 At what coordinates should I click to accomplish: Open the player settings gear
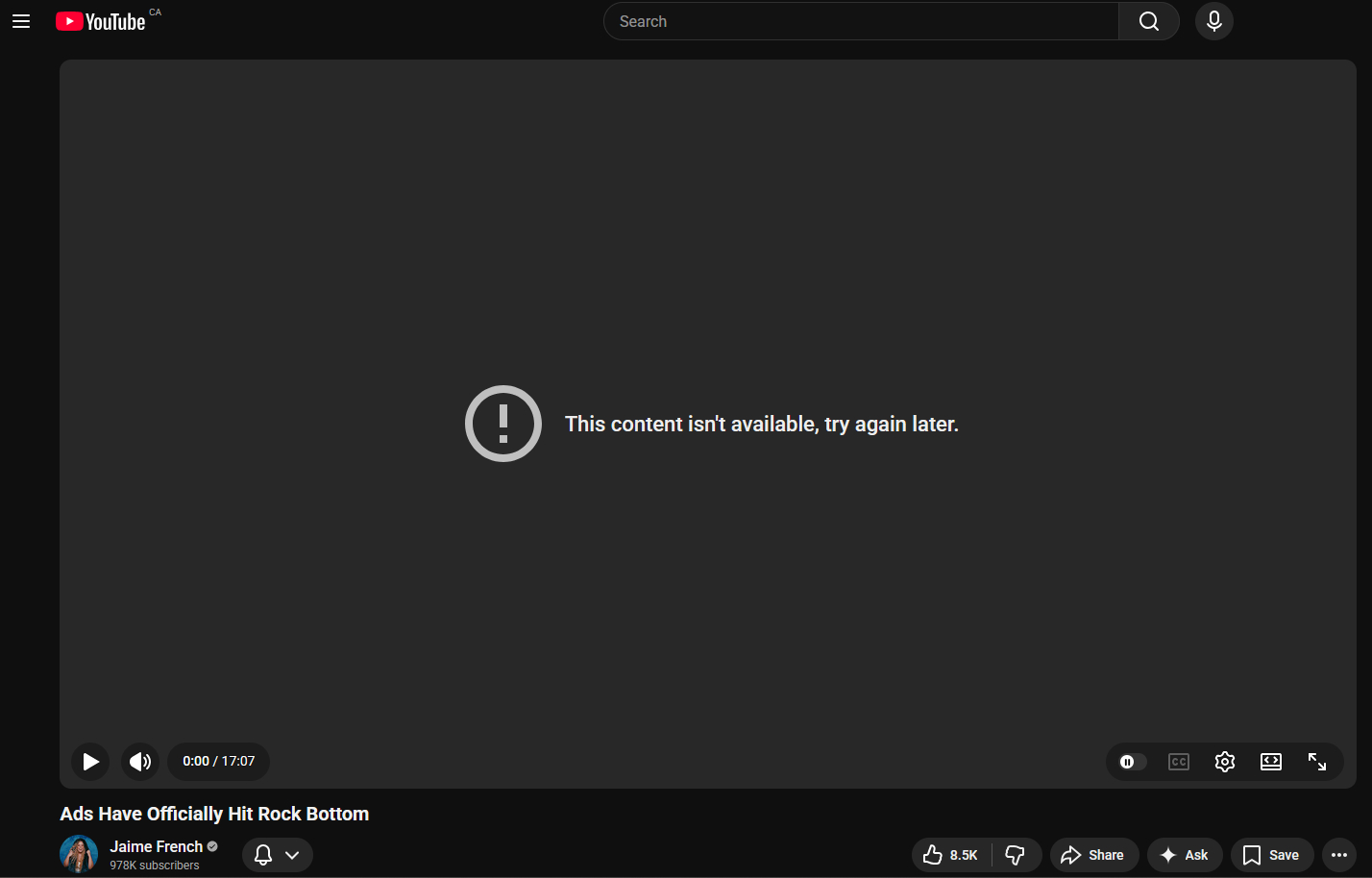click(1225, 762)
